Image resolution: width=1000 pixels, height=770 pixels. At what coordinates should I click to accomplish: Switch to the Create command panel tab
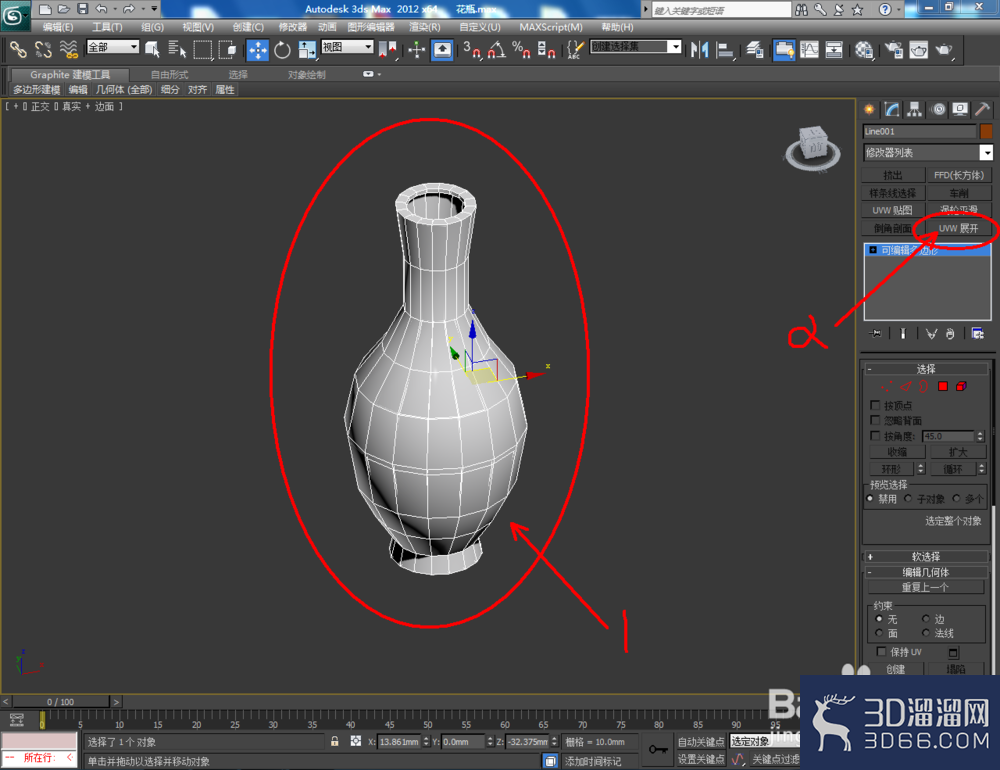869,109
